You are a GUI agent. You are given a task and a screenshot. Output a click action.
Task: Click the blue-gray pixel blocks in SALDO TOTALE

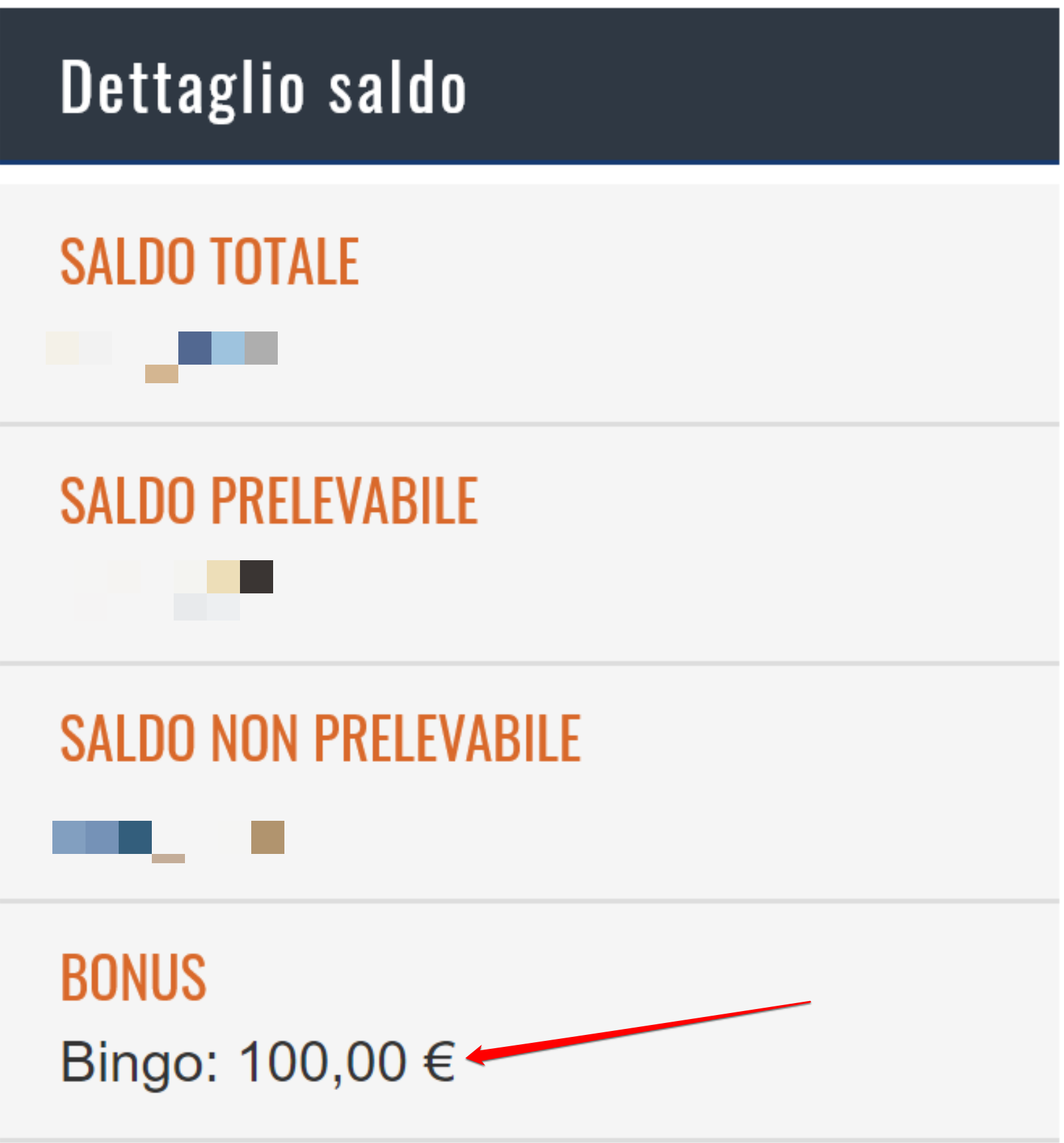228,347
